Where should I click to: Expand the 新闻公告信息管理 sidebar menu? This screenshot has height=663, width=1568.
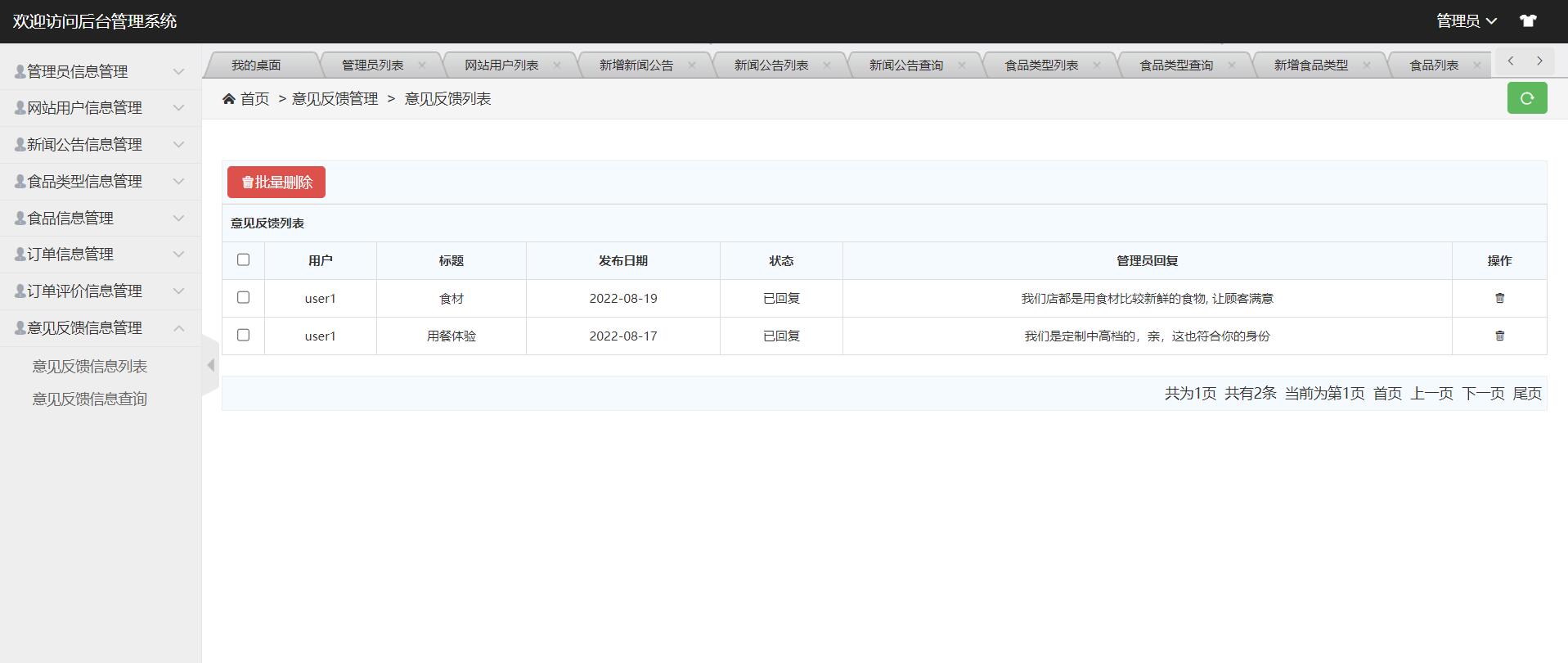[x=101, y=145]
